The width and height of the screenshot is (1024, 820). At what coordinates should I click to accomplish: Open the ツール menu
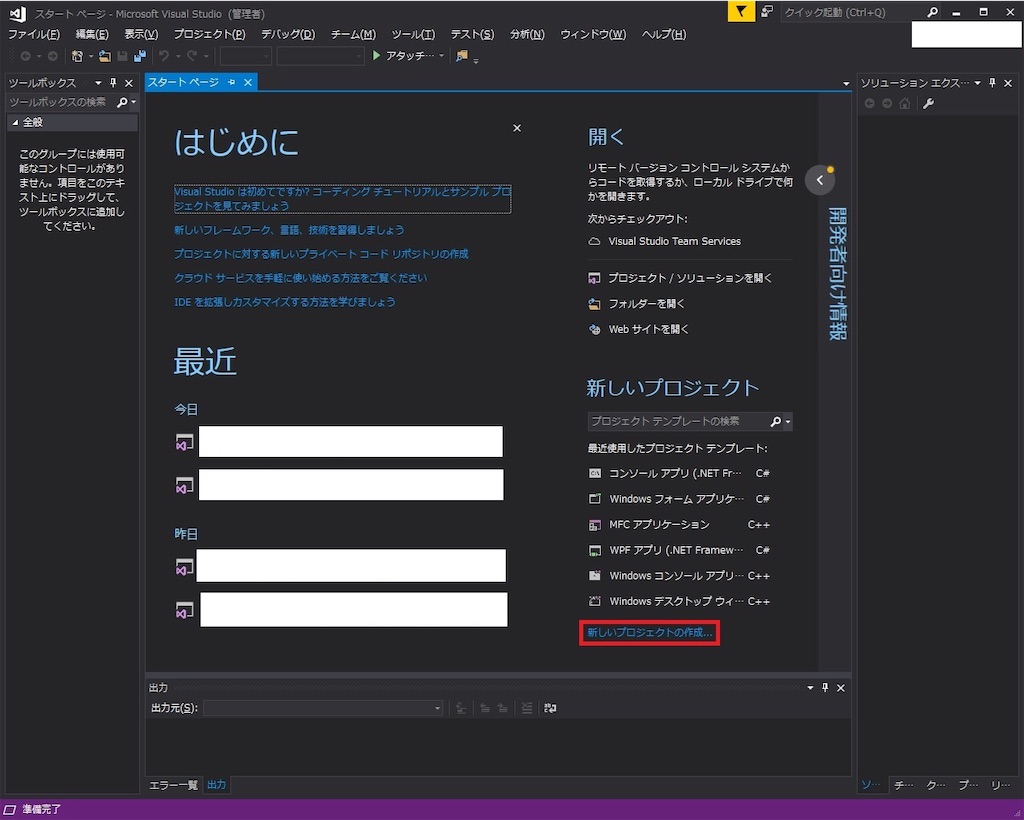[x=413, y=35]
